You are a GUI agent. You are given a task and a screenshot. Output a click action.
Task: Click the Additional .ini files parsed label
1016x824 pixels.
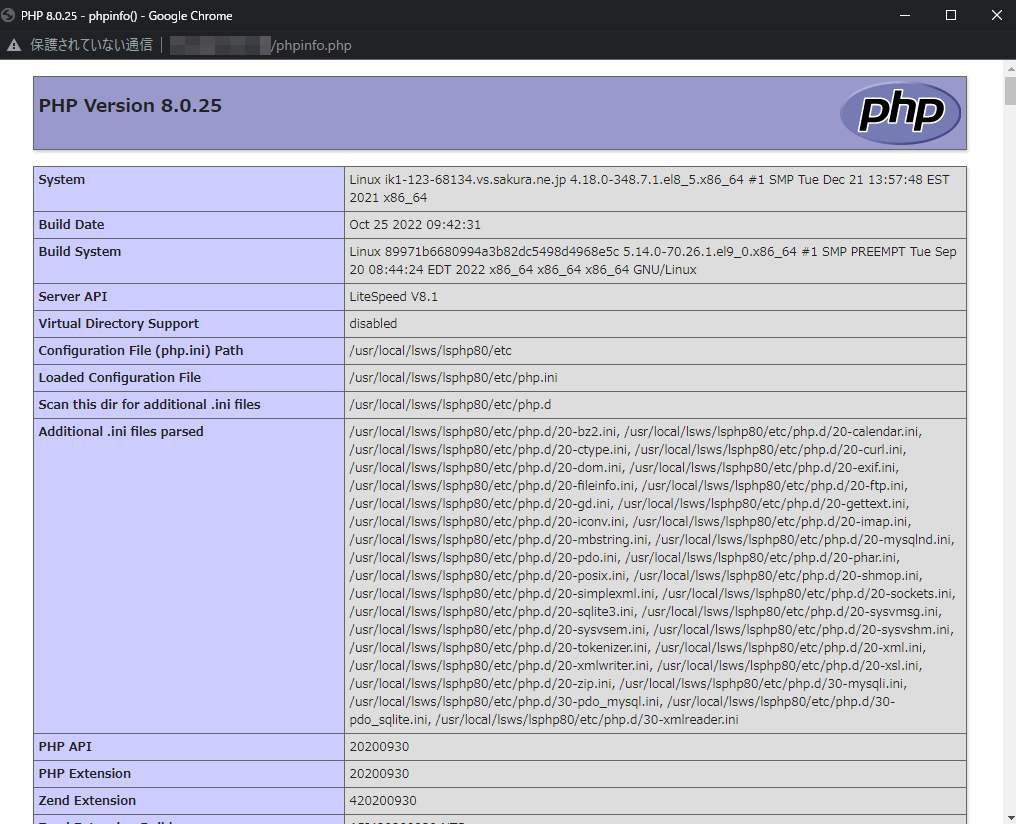120,432
